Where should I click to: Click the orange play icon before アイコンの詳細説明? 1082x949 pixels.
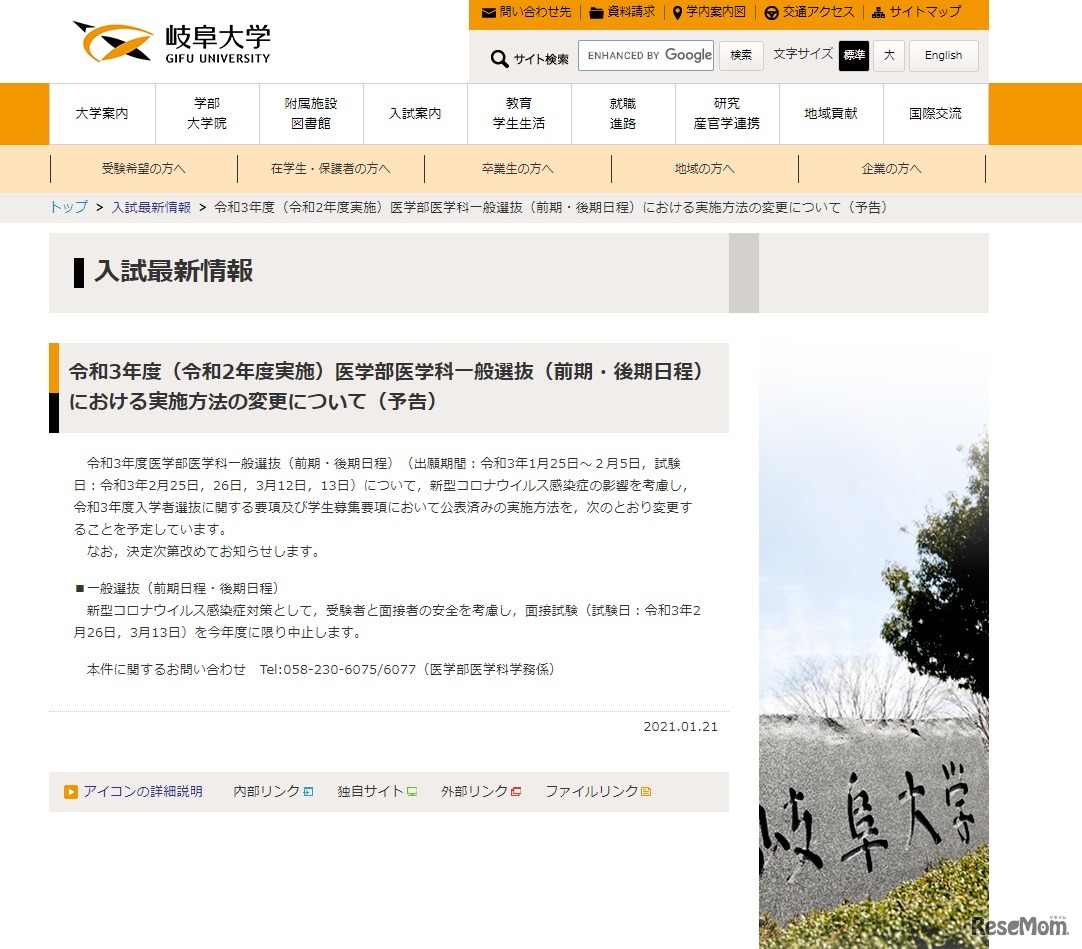[x=69, y=792]
